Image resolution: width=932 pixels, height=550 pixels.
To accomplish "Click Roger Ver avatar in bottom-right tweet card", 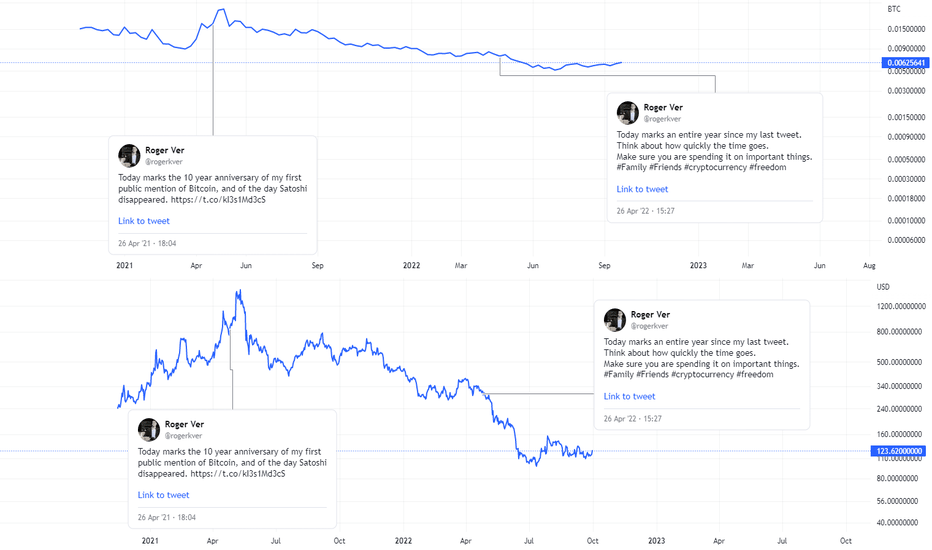I will (615, 320).
